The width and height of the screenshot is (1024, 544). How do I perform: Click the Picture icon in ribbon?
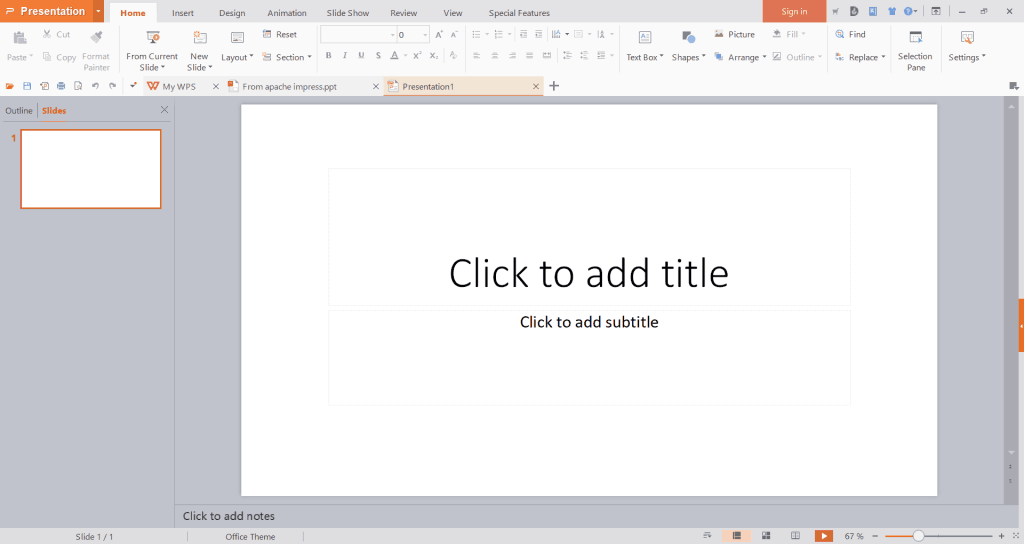tap(734, 35)
